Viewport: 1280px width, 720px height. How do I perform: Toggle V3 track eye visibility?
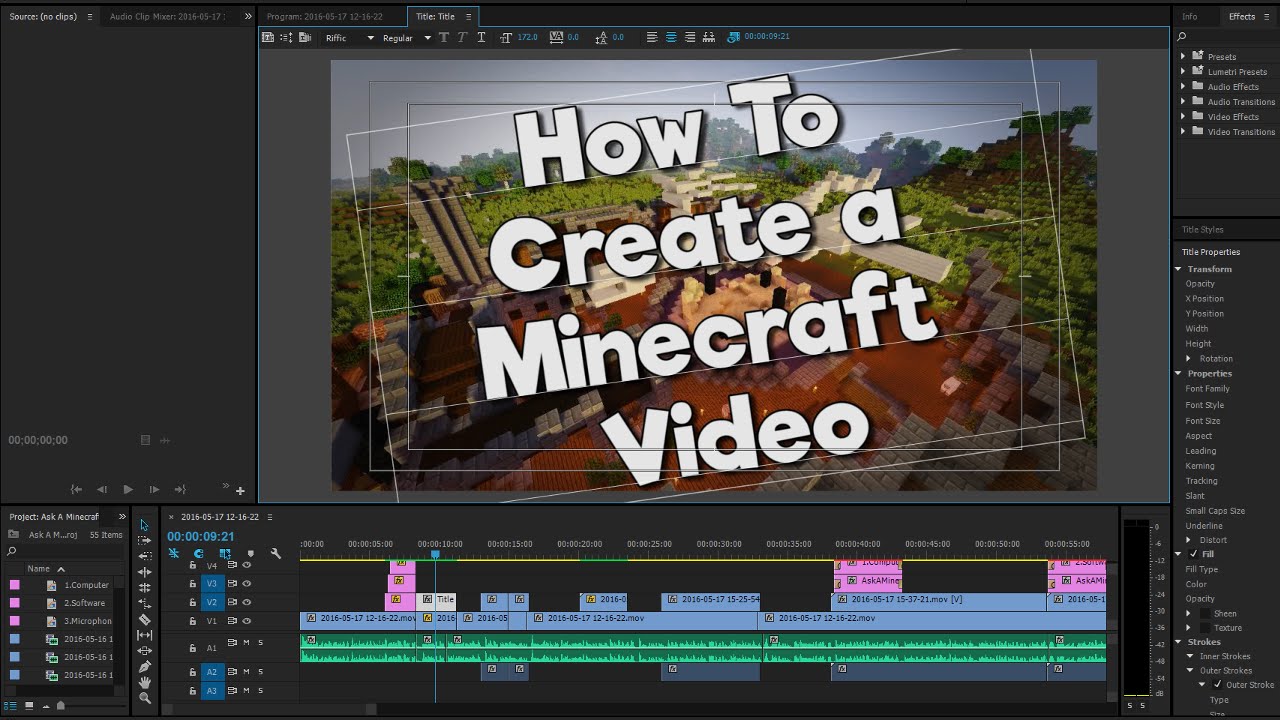[246, 583]
